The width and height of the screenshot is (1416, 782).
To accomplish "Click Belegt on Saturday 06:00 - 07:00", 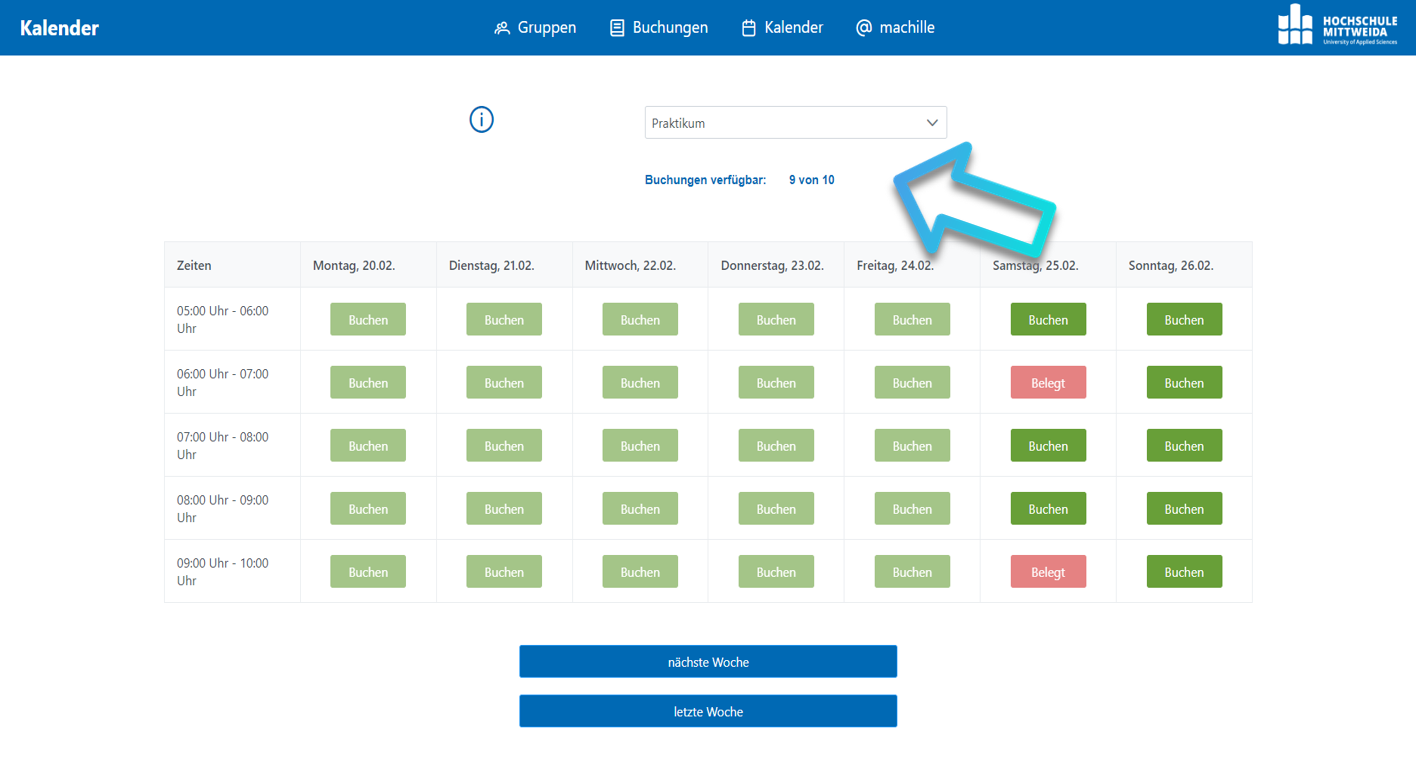I will (1048, 383).
